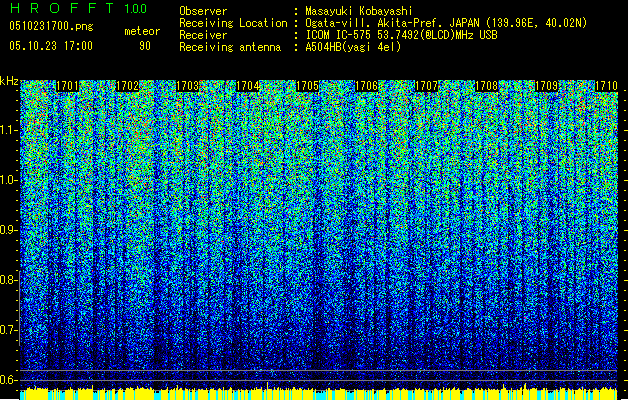This screenshot has height=400, width=629.
Task: Click the kHz axis unit label
Action: click(x=9, y=81)
